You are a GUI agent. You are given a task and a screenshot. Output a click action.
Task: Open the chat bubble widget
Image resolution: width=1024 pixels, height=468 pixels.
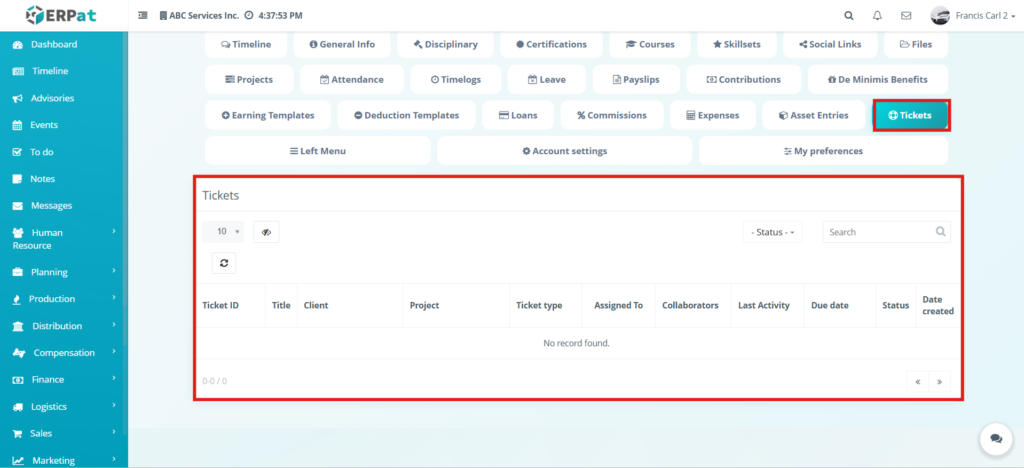click(994, 438)
